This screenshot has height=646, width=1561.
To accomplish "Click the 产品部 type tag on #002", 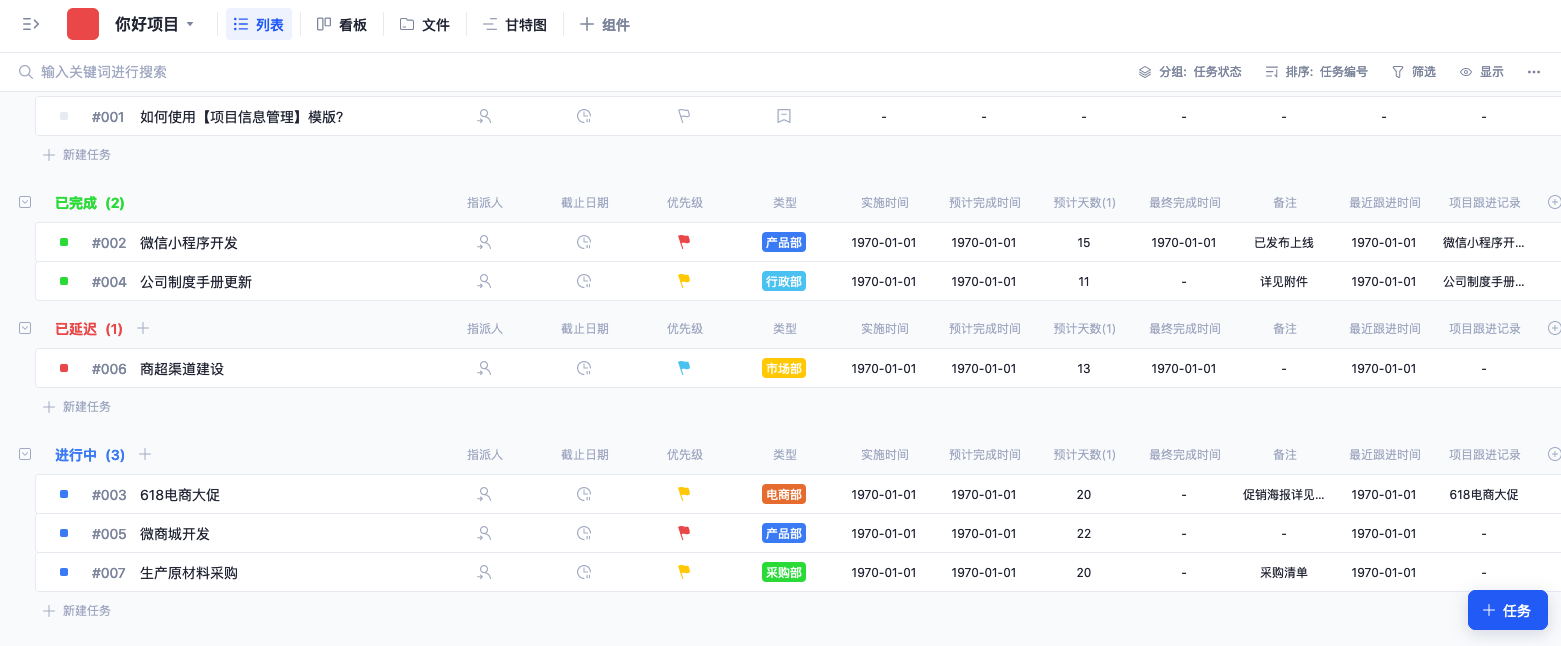I will (x=784, y=242).
